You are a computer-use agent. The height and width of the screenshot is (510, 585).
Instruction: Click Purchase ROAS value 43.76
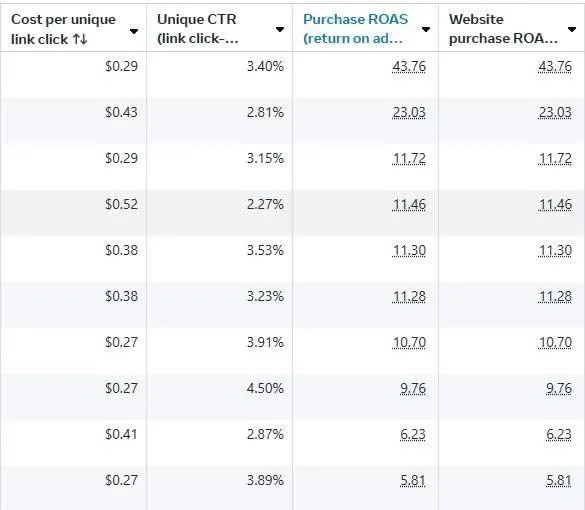point(409,66)
